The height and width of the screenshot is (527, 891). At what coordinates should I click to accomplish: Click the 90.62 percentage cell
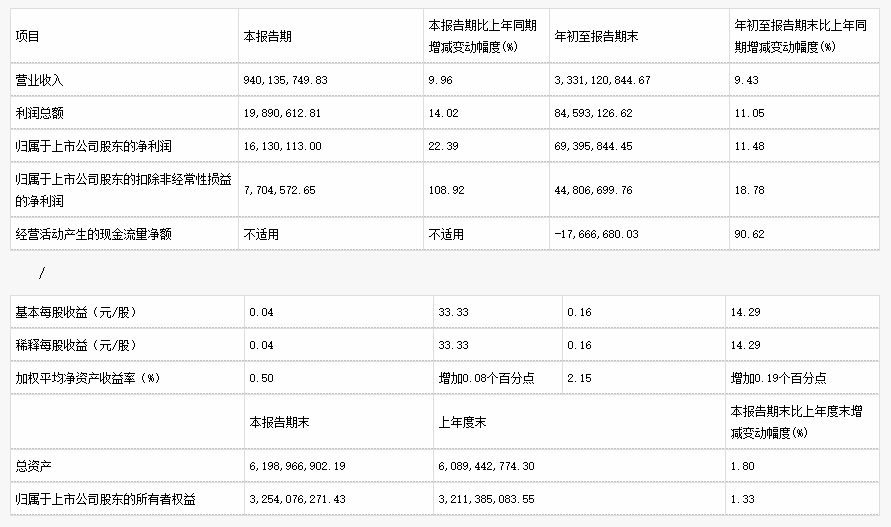click(746, 234)
